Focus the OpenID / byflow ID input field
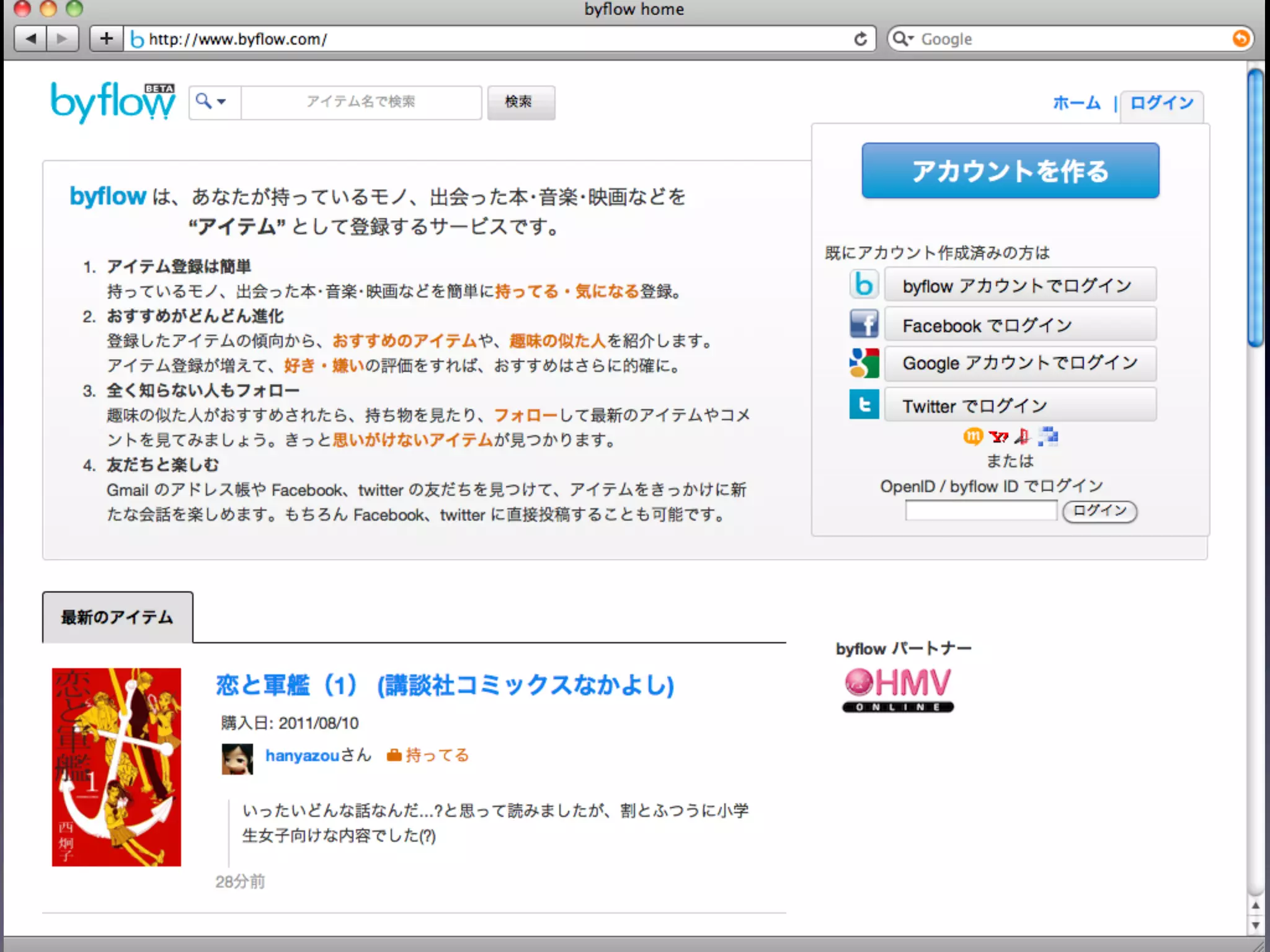This screenshot has width=1270, height=952. [980, 511]
